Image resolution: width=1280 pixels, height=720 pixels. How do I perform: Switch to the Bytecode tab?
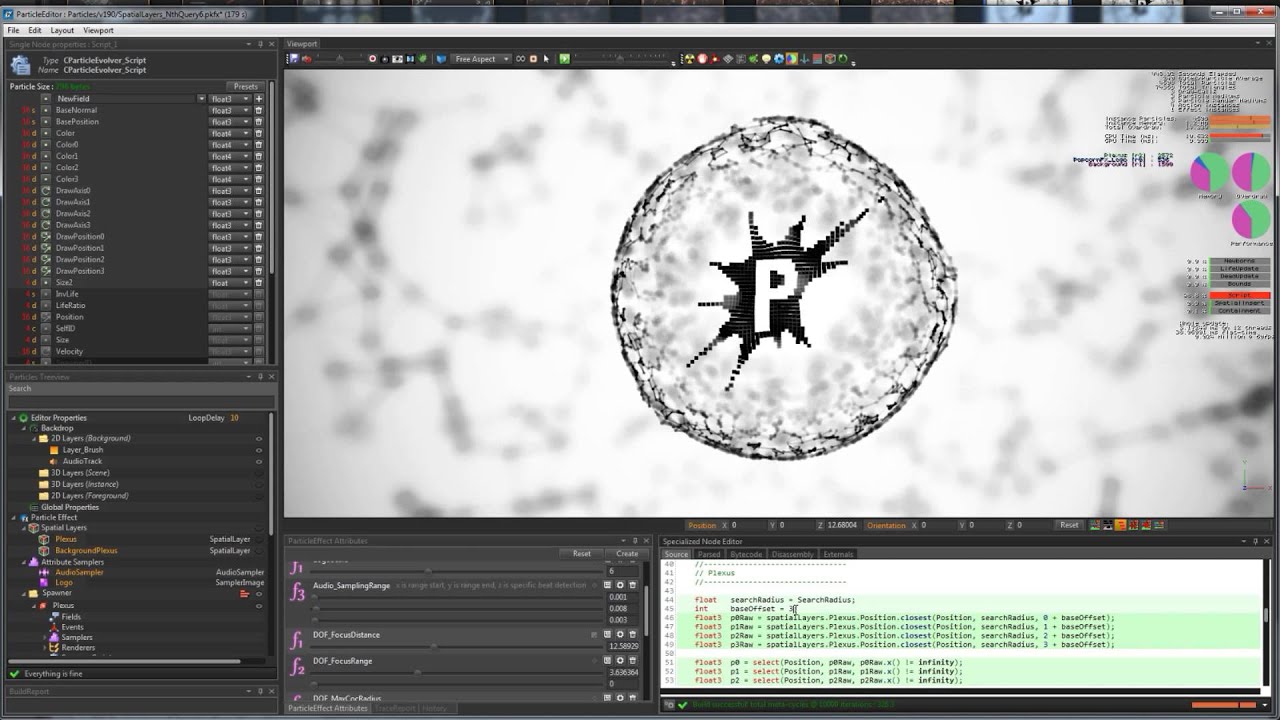pos(746,554)
